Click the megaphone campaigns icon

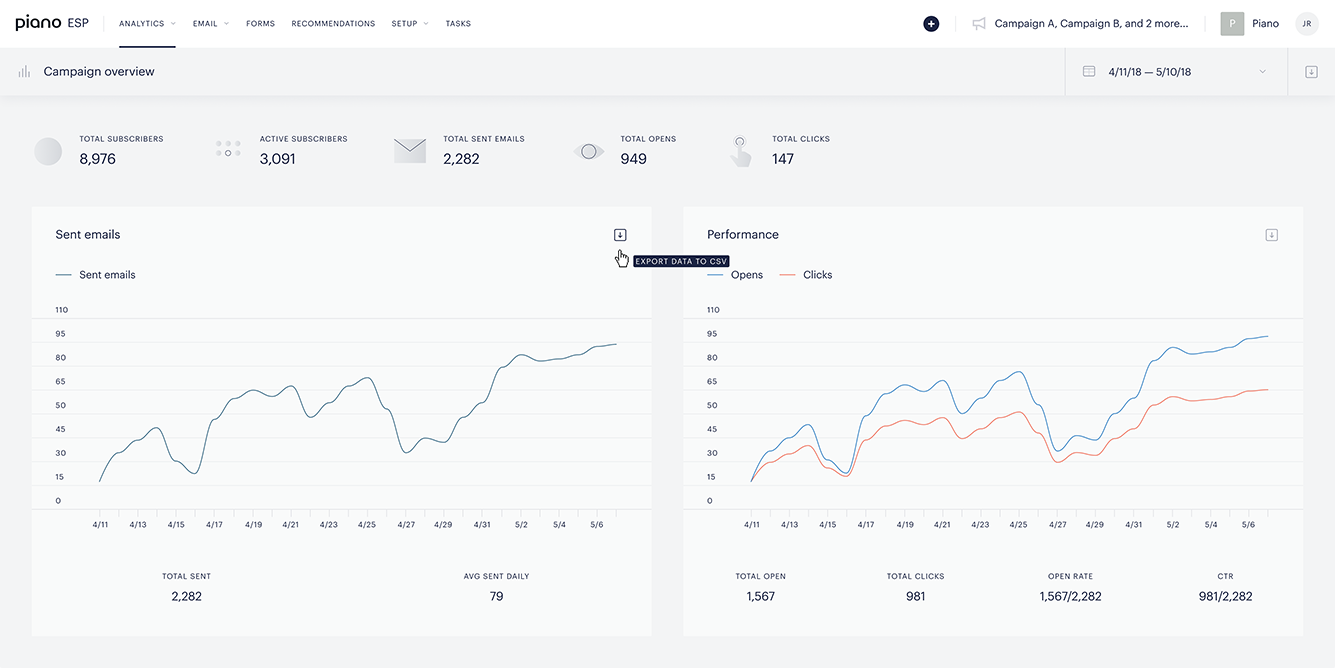979,24
